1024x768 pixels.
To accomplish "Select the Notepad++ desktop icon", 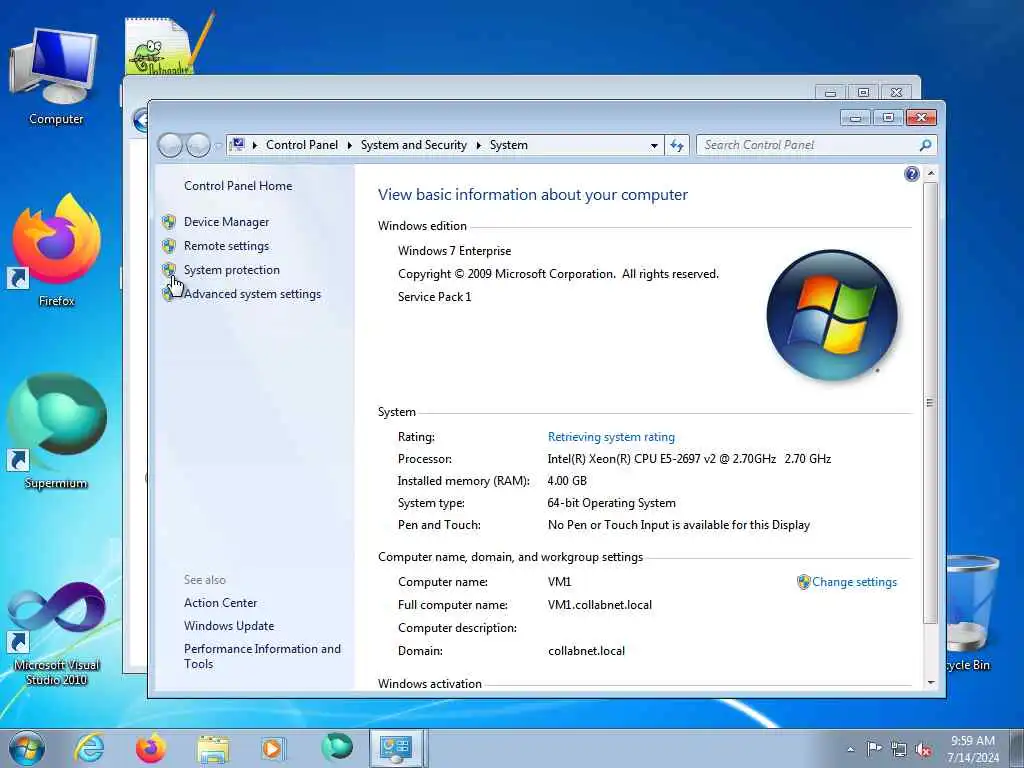I will pyautogui.click(x=168, y=43).
